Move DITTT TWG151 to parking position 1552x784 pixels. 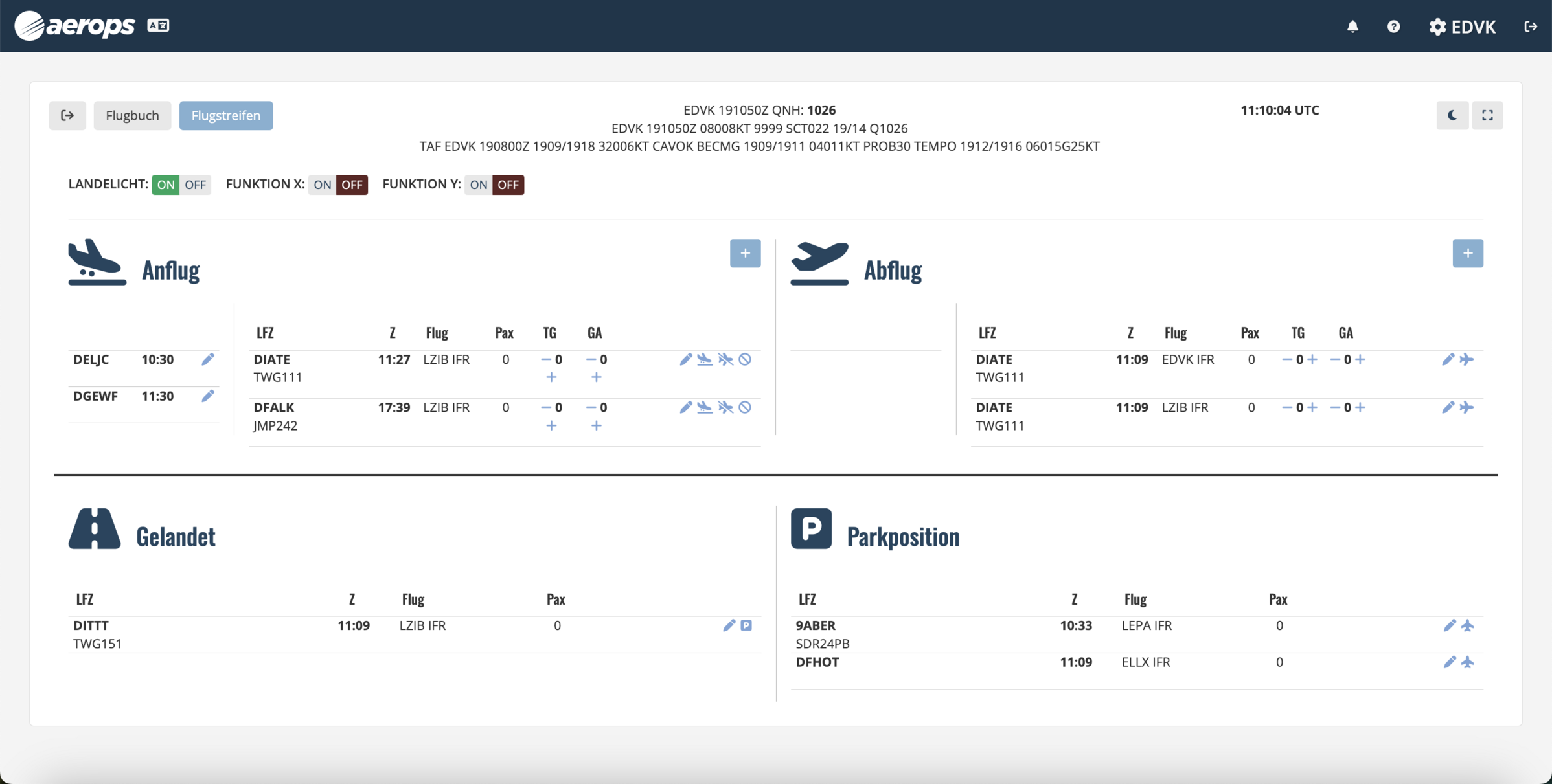pyautogui.click(x=746, y=625)
